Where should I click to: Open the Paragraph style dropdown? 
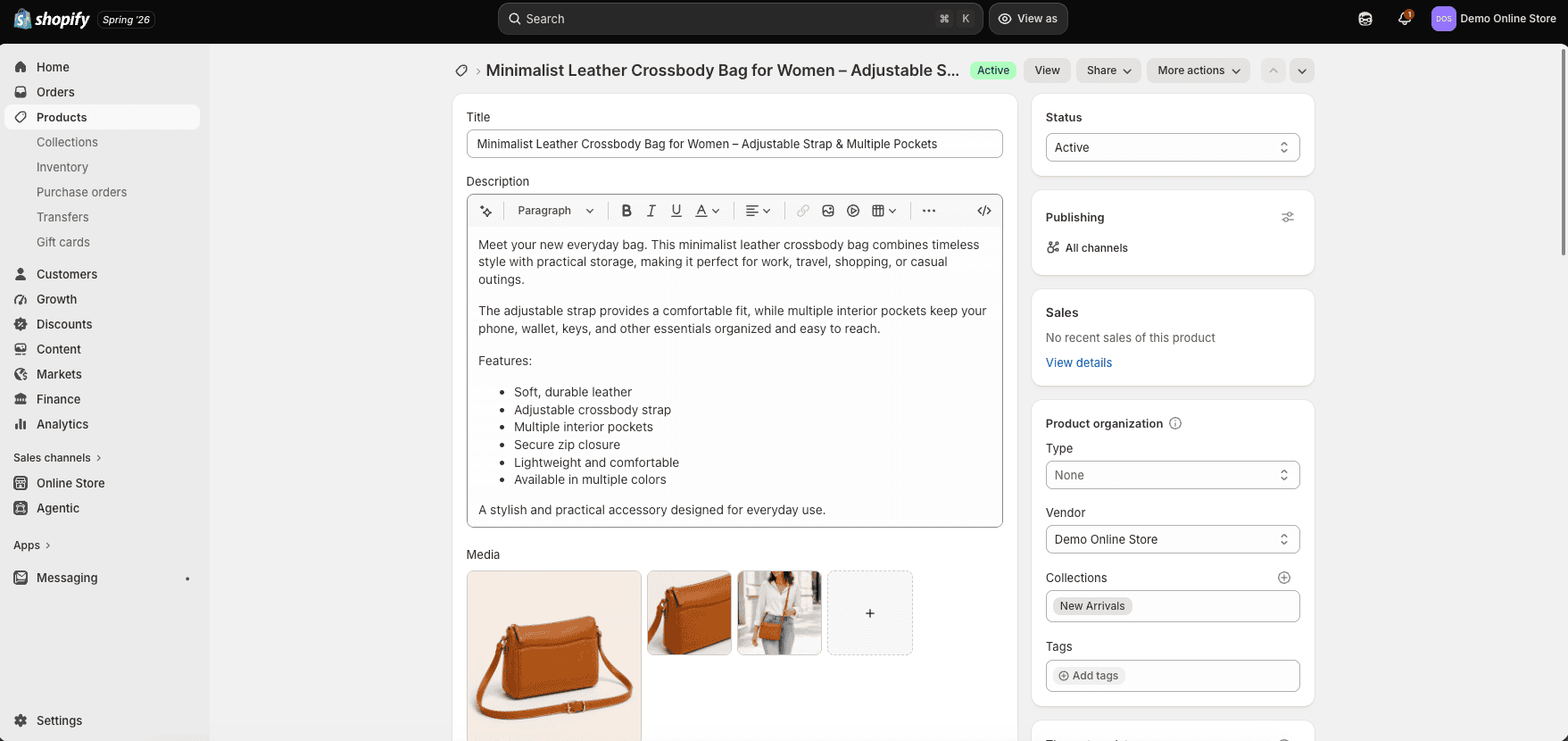pyautogui.click(x=555, y=211)
